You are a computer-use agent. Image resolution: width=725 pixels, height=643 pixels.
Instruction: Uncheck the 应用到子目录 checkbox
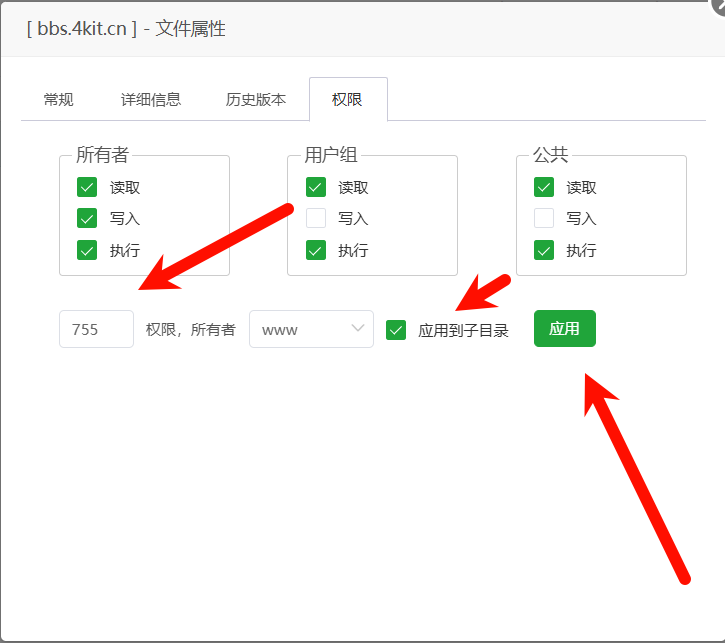coord(396,330)
